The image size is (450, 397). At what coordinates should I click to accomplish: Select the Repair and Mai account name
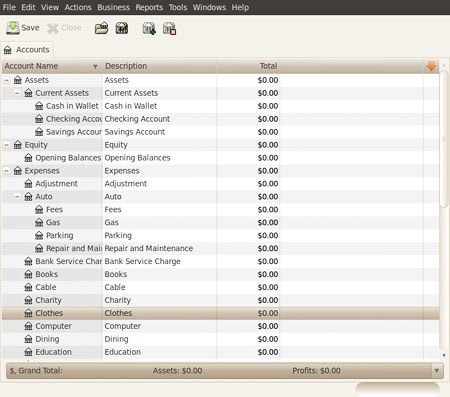[x=74, y=248]
